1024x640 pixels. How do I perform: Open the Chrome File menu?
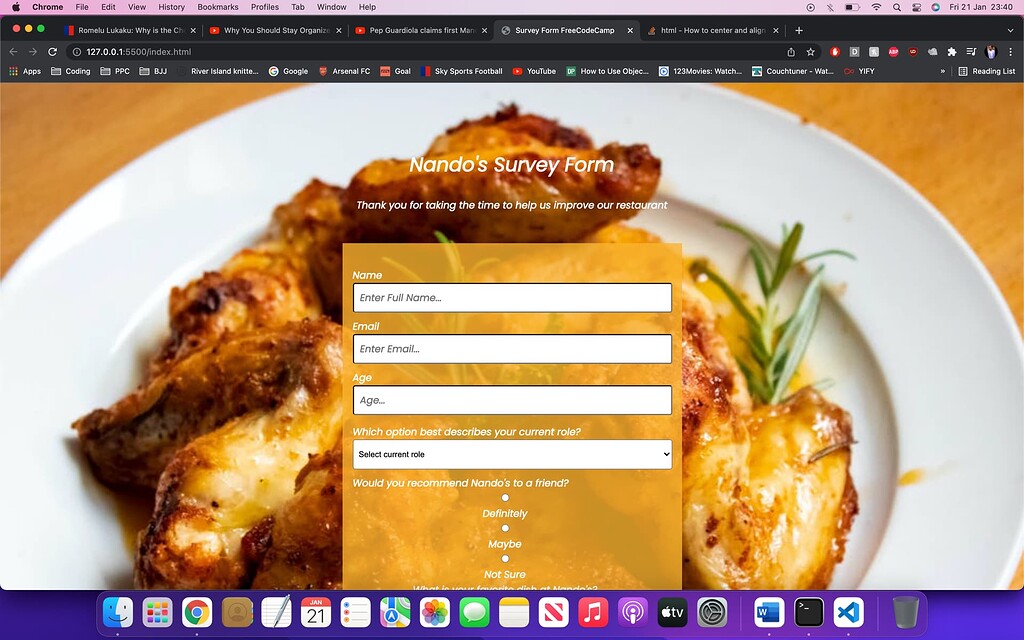[x=82, y=7]
